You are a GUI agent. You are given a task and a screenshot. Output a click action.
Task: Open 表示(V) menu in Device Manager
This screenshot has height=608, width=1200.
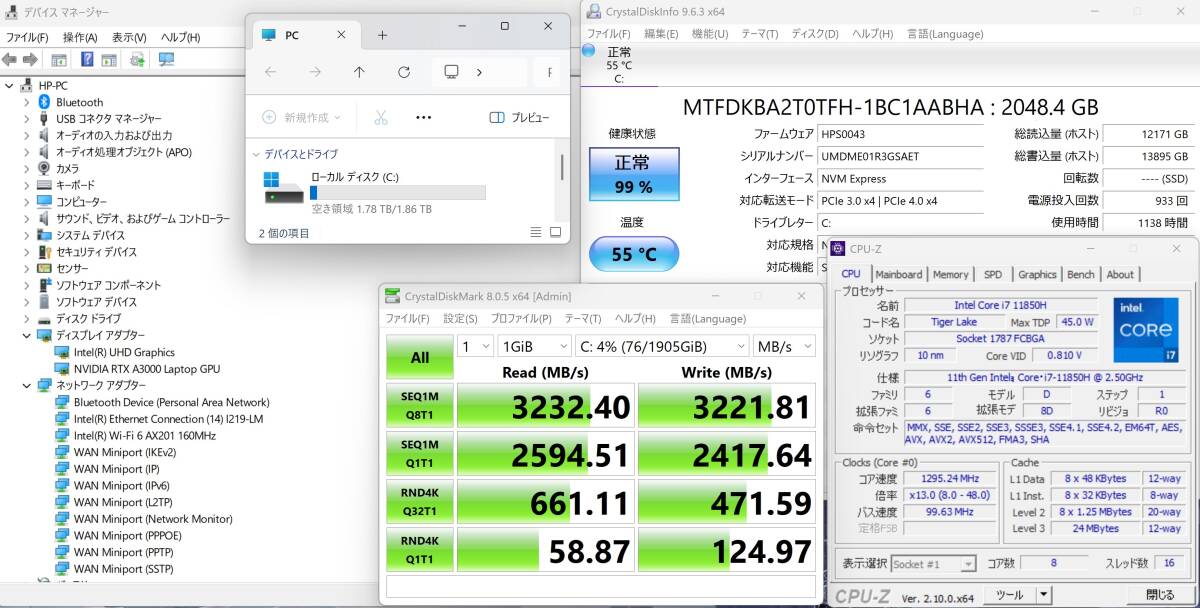pos(129,37)
